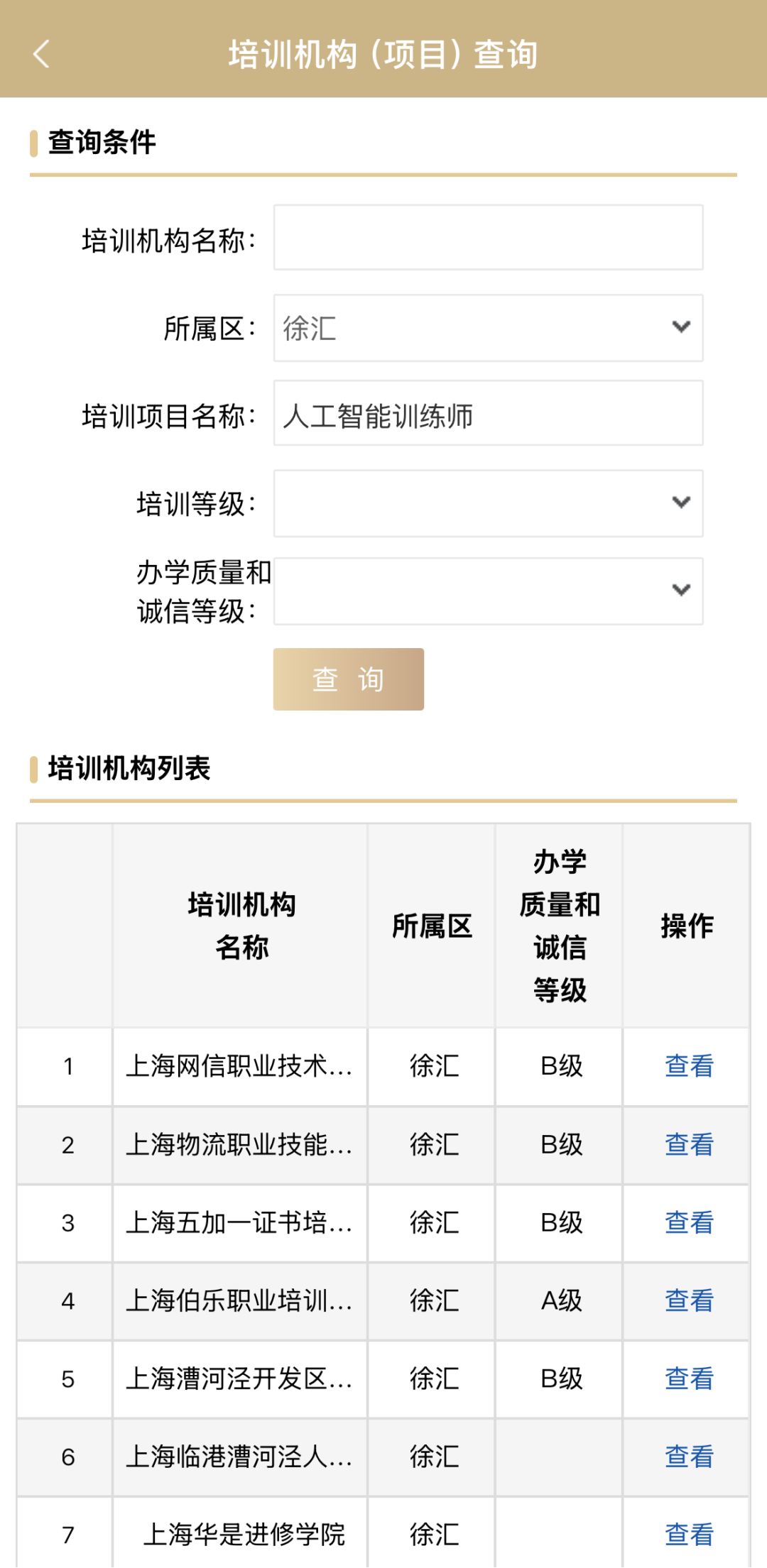
Task: Select the 上海网信职业技术 institution name
Action: pos(239,1066)
